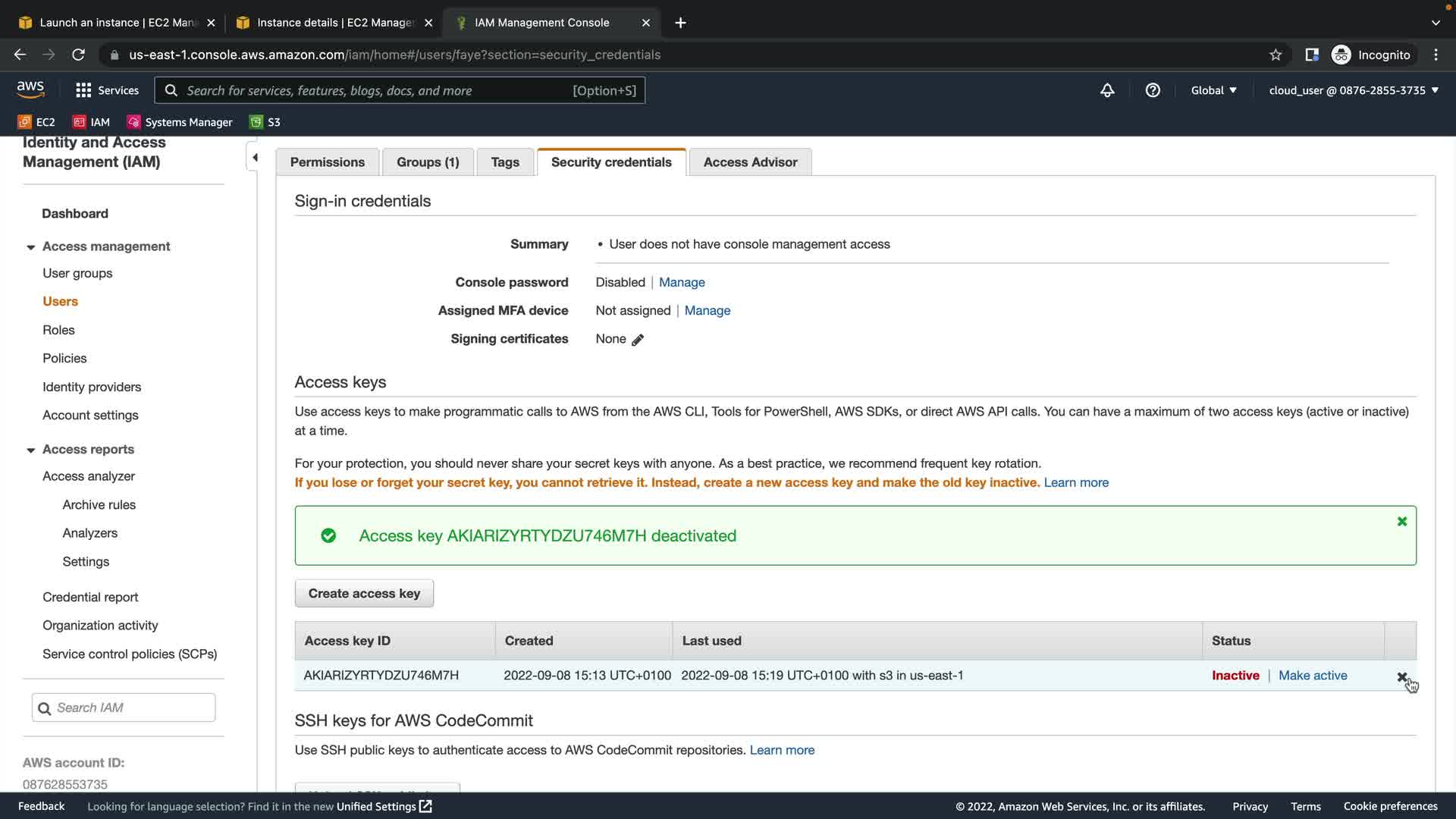This screenshot has width=1456, height=819.
Task: Collapse the IAM side navigation panel
Action: tap(255, 158)
